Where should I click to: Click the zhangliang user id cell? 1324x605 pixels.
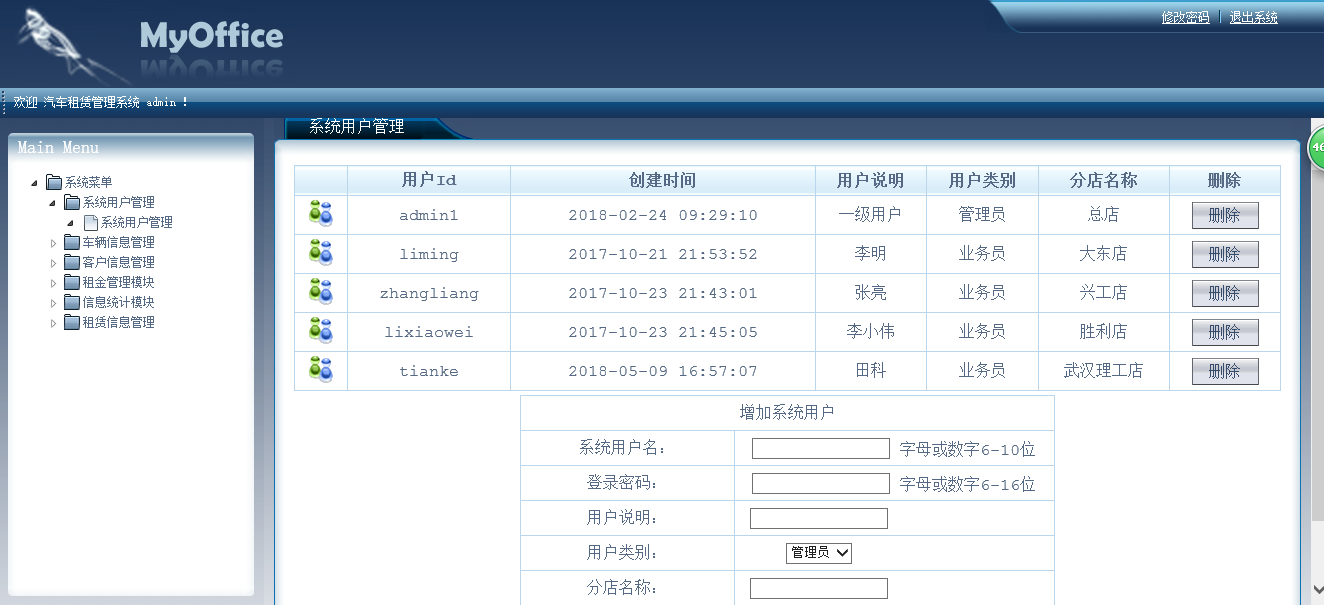(x=429, y=293)
